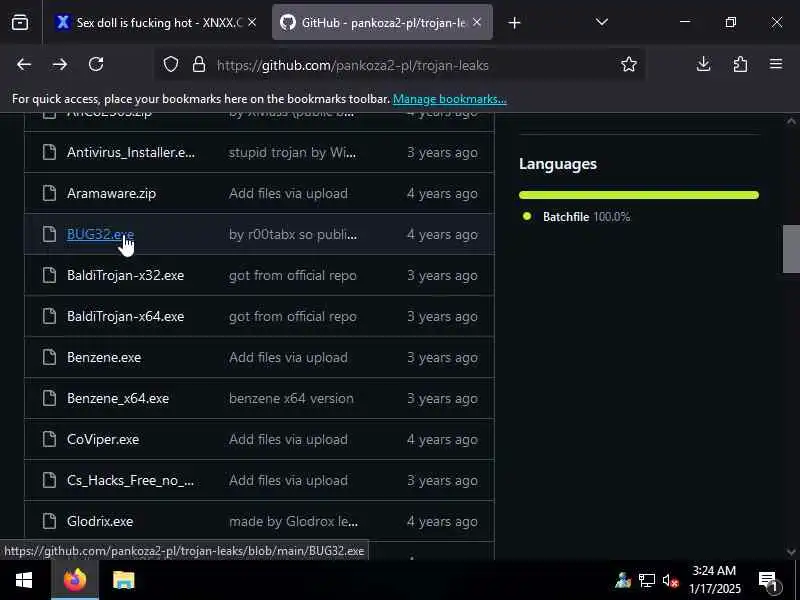
Task: Click file icon beside Benzene.exe
Action: [x=49, y=357]
